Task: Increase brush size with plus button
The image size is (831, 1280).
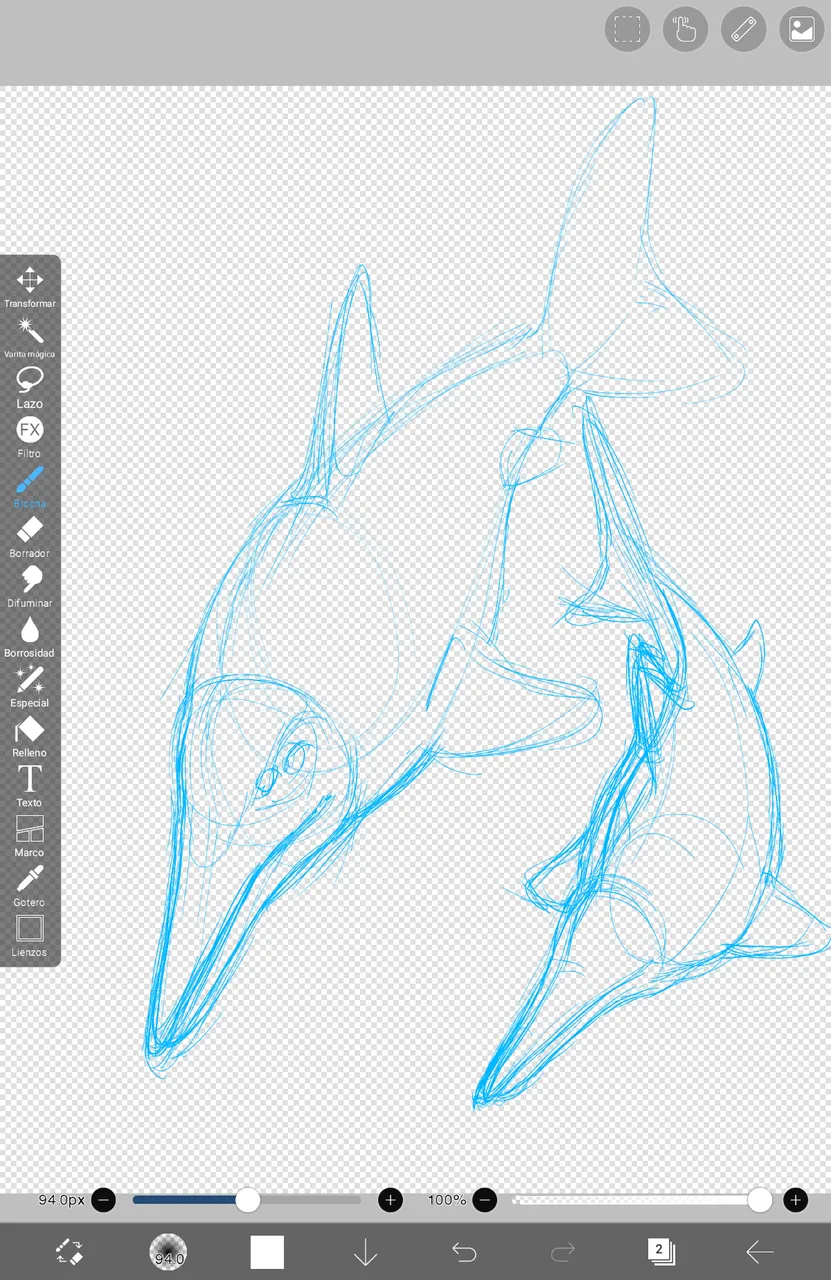Action: [390, 1200]
